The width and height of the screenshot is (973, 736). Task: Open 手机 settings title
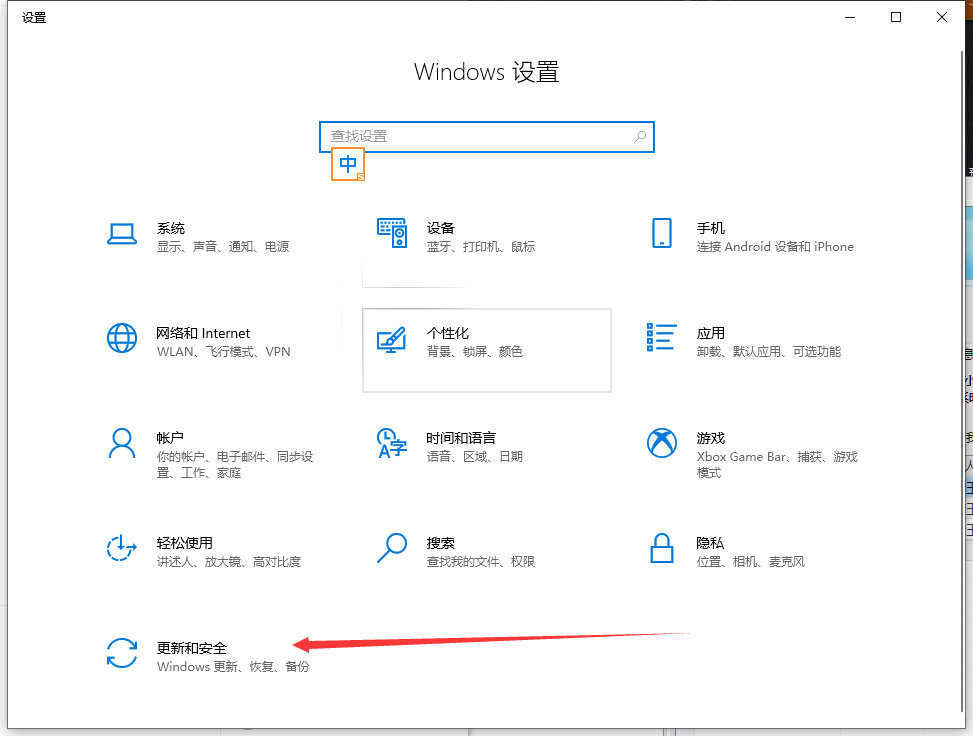[711, 228]
